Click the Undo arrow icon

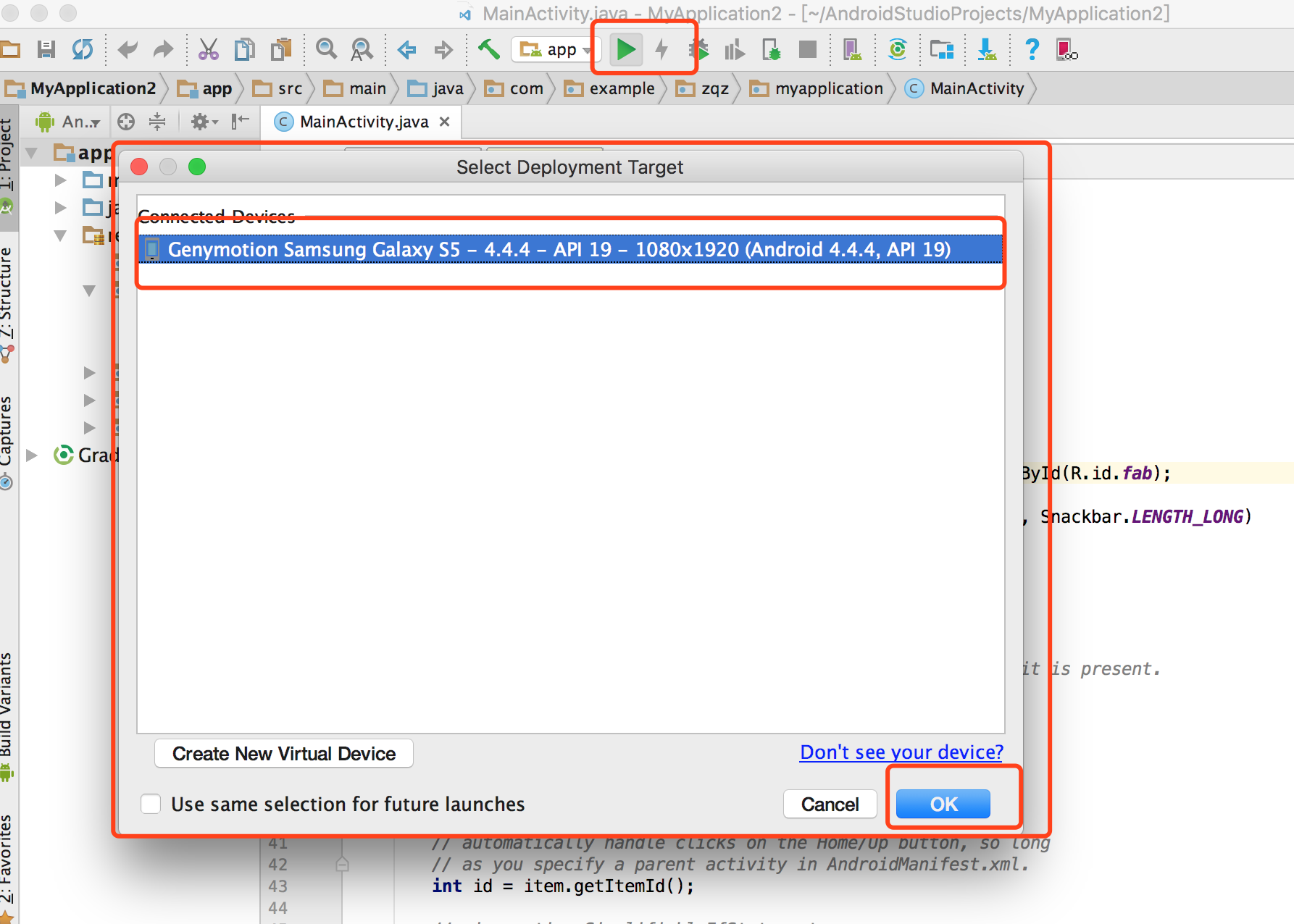pyautogui.click(x=128, y=50)
